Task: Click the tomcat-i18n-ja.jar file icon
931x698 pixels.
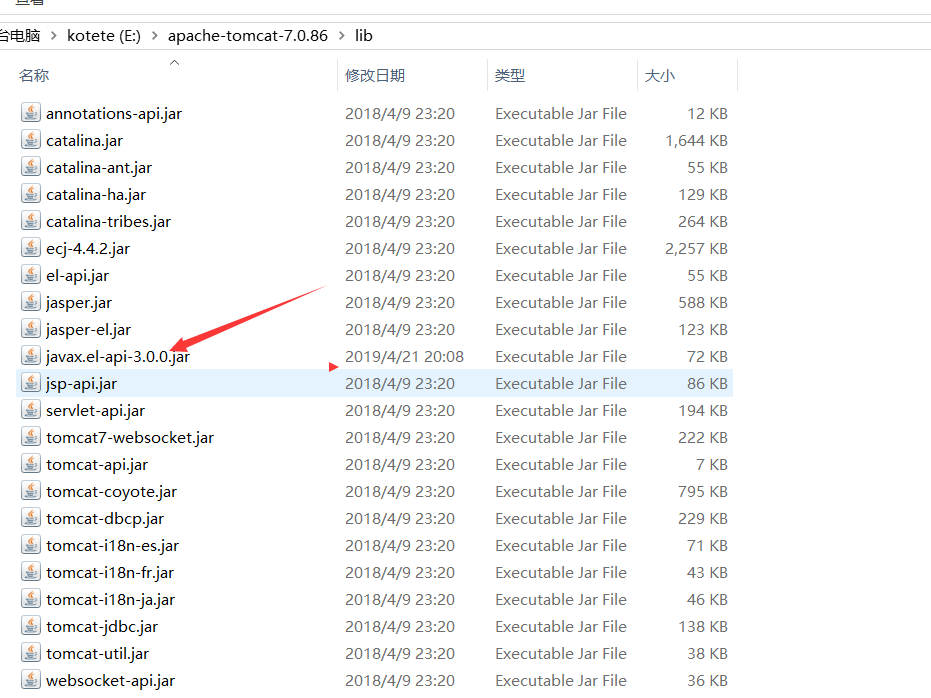Action: point(31,598)
